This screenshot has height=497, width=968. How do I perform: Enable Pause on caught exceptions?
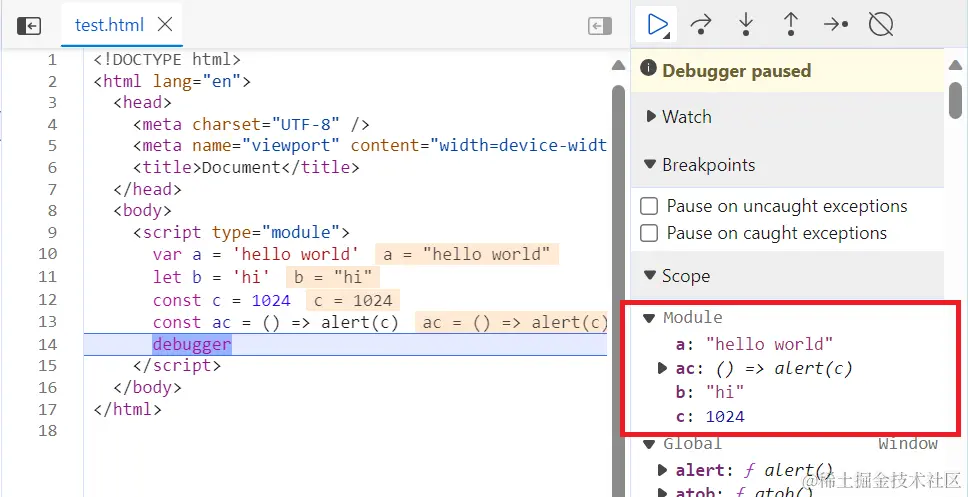[x=649, y=233]
